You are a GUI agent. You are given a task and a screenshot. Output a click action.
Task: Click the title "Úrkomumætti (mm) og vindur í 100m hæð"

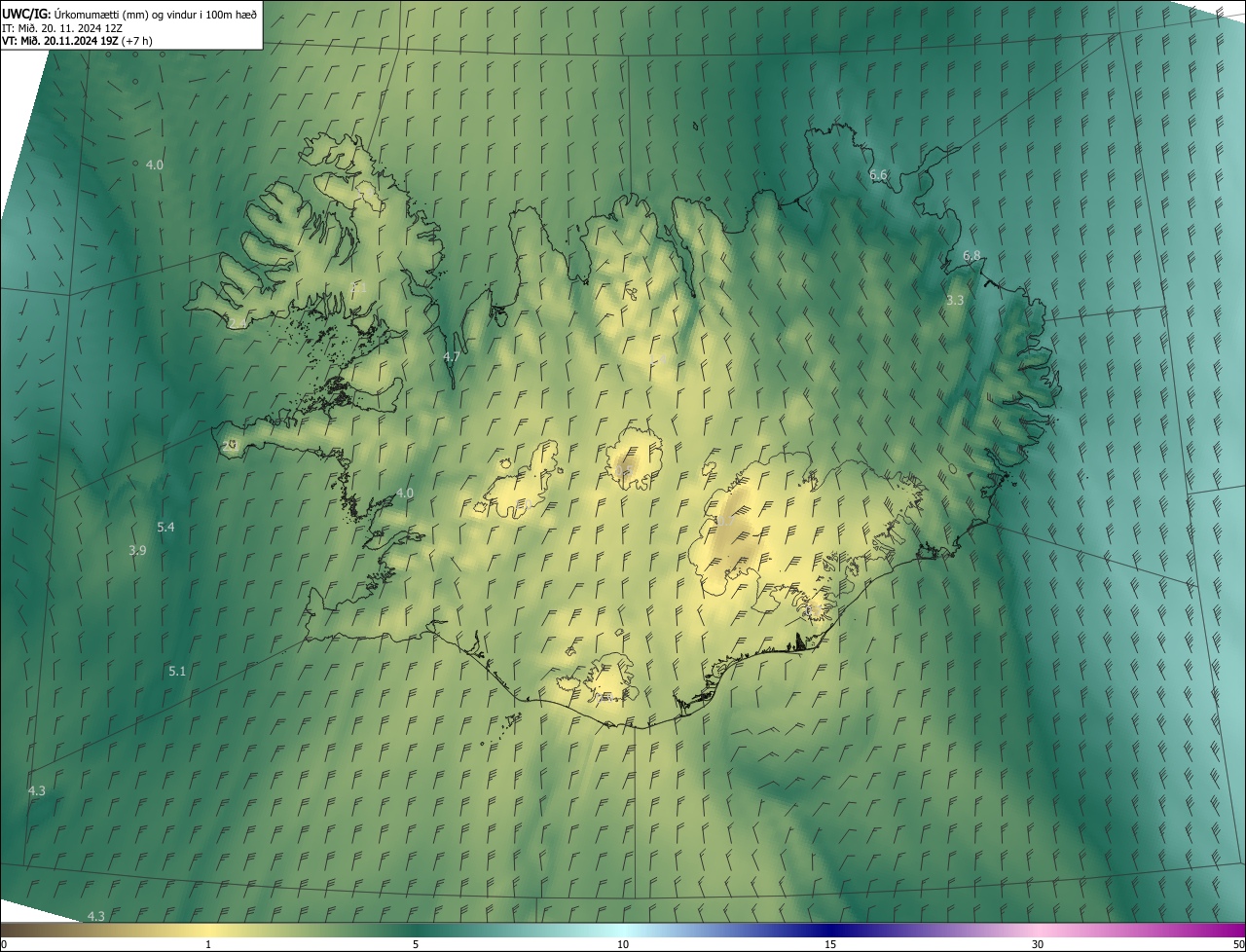pos(156,14)
